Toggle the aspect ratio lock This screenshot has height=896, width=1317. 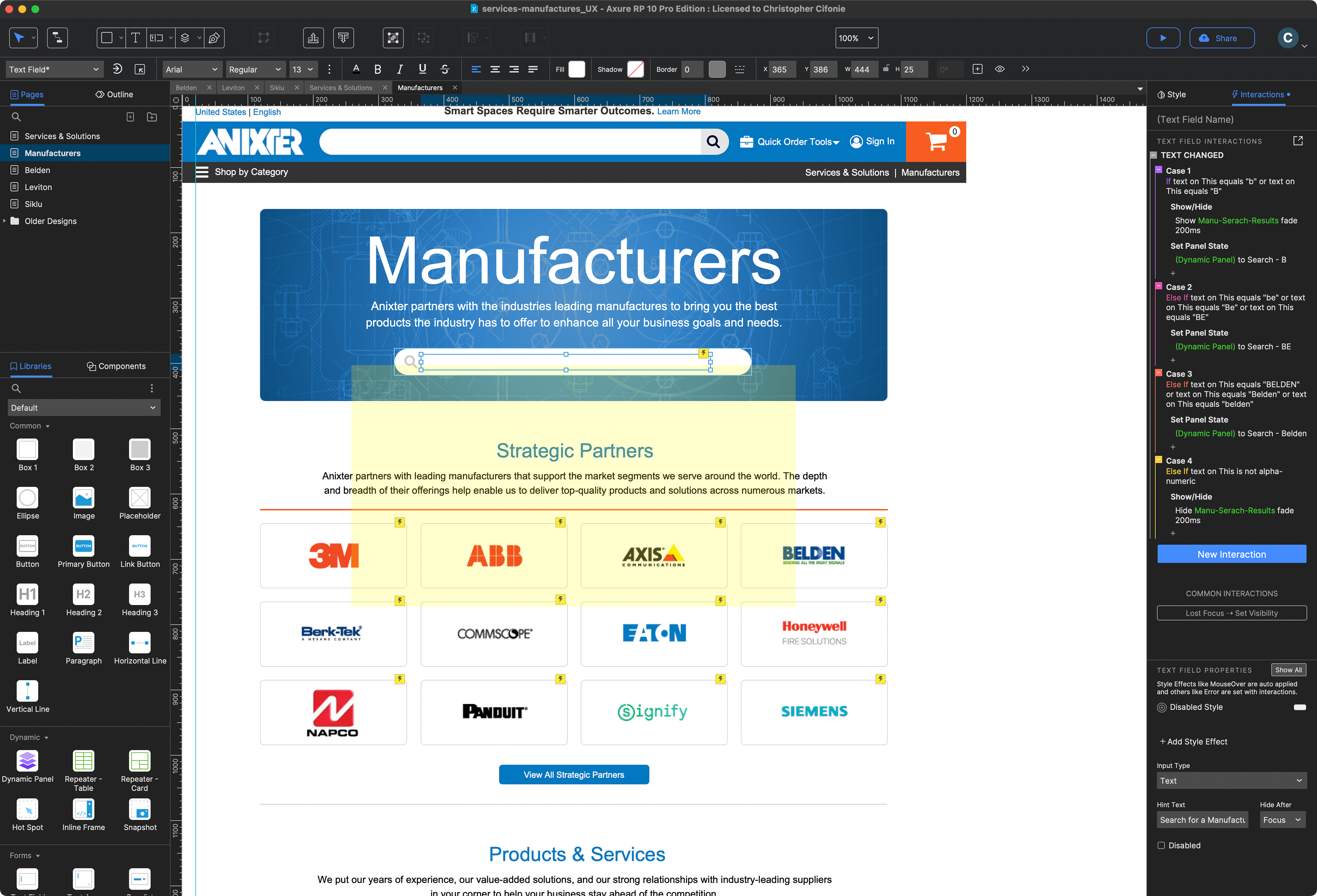(886, 68)
